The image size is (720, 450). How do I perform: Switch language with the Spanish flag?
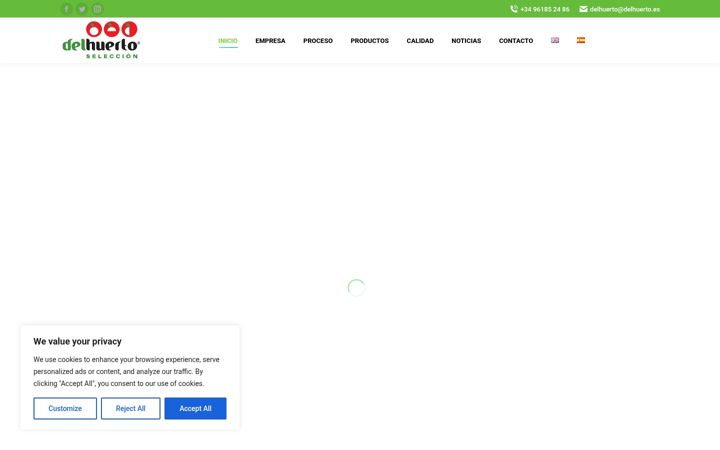point(581,40)
